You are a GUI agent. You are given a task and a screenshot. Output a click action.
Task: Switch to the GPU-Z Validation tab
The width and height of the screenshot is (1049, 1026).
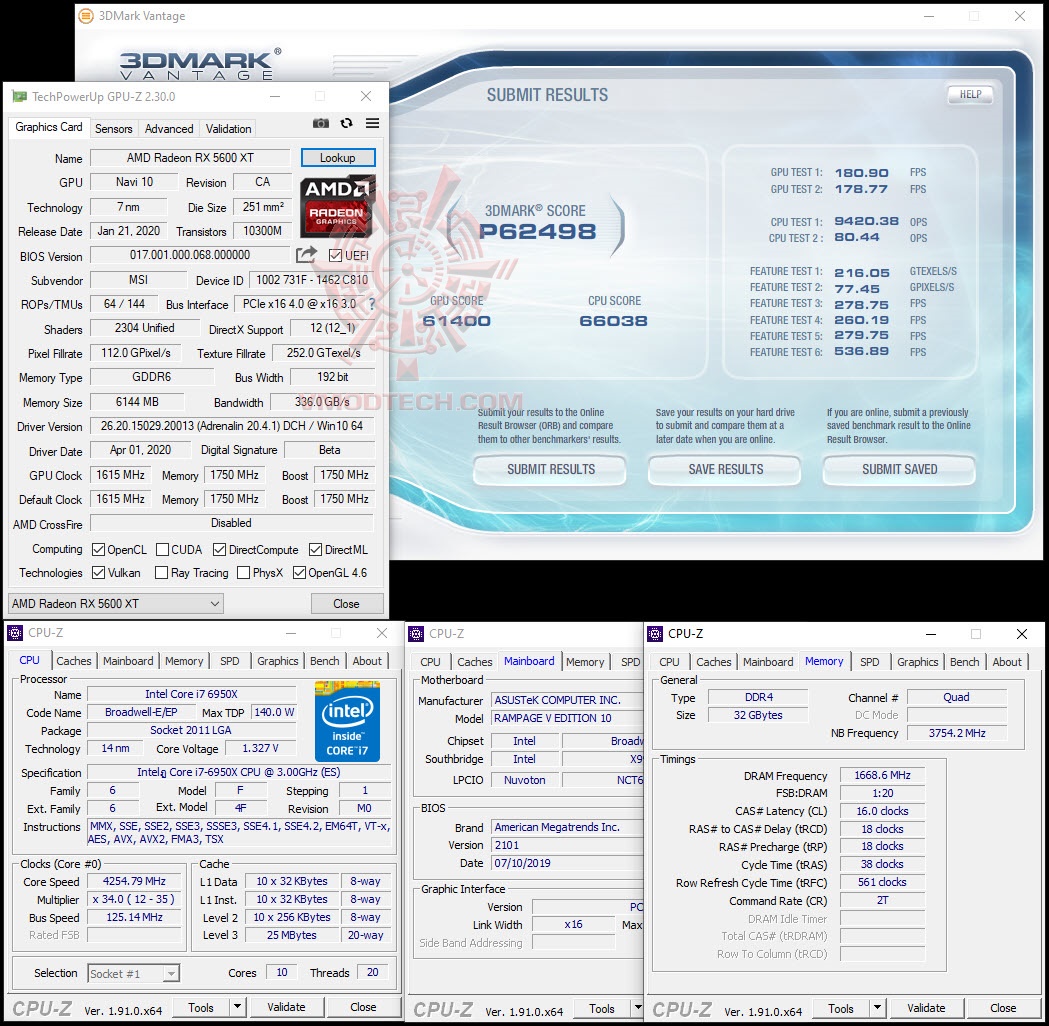228,128
